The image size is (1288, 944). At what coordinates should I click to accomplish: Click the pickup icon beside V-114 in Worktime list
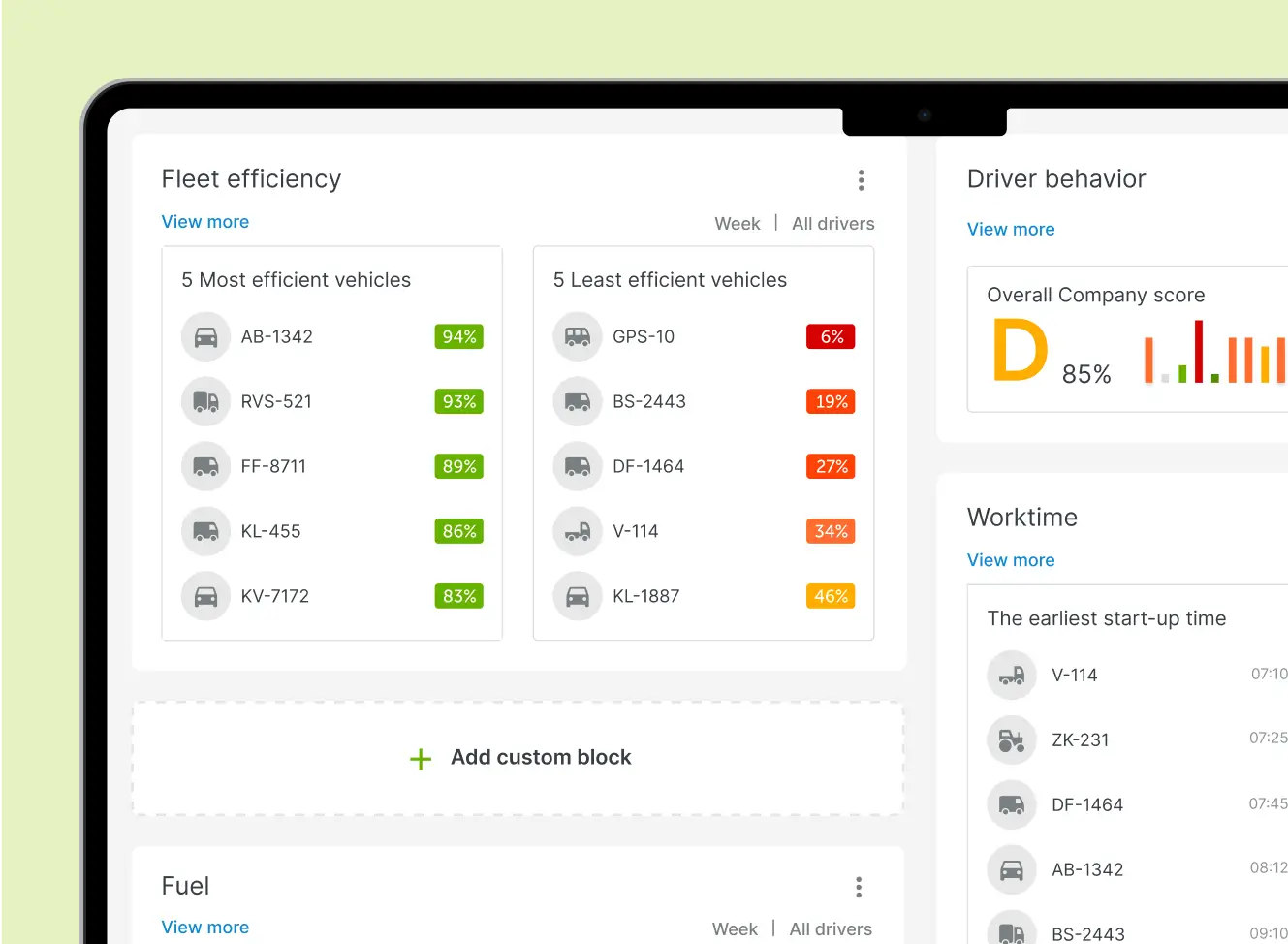click(x=1012, y=676)
